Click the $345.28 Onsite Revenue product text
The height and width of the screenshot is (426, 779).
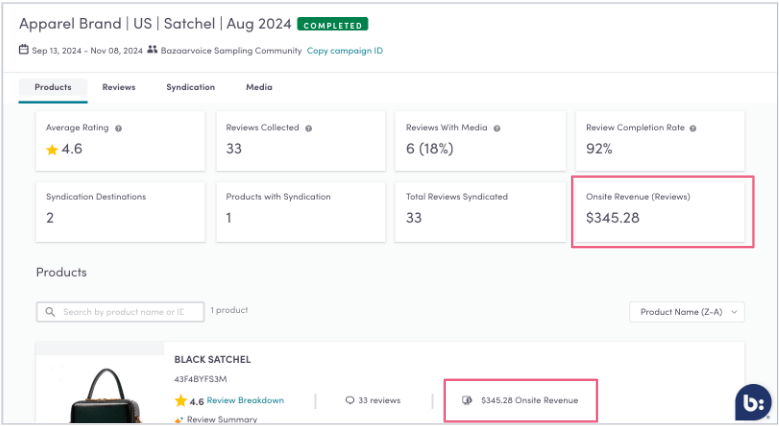(529, 400)
